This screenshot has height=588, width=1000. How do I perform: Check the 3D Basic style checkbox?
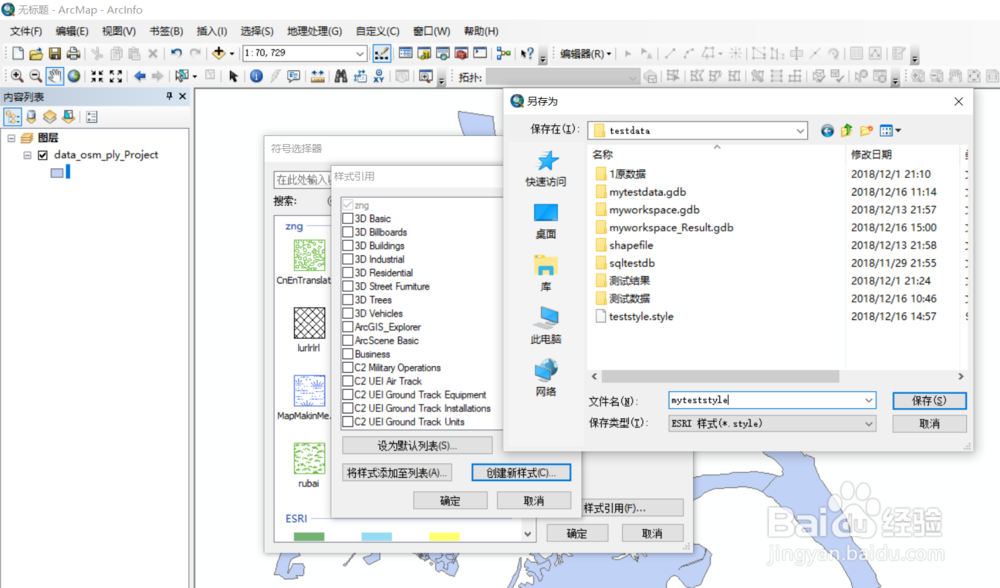point(348,219)
